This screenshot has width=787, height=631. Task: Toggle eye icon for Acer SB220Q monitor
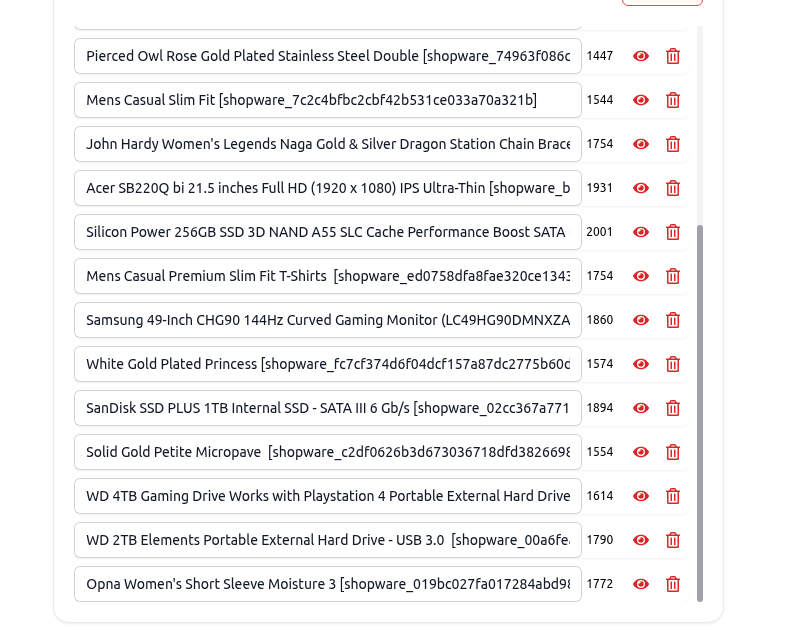tap(641, 188)
